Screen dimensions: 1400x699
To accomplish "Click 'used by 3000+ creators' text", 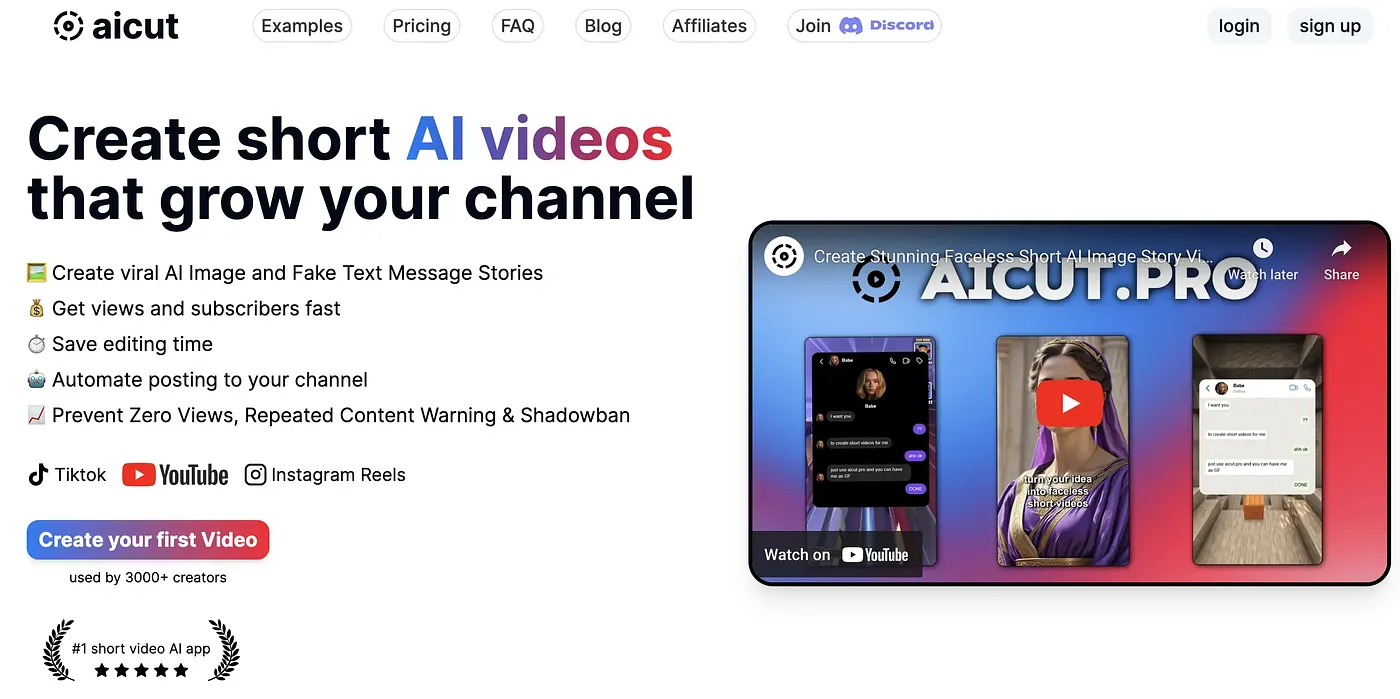I will 148,577.
